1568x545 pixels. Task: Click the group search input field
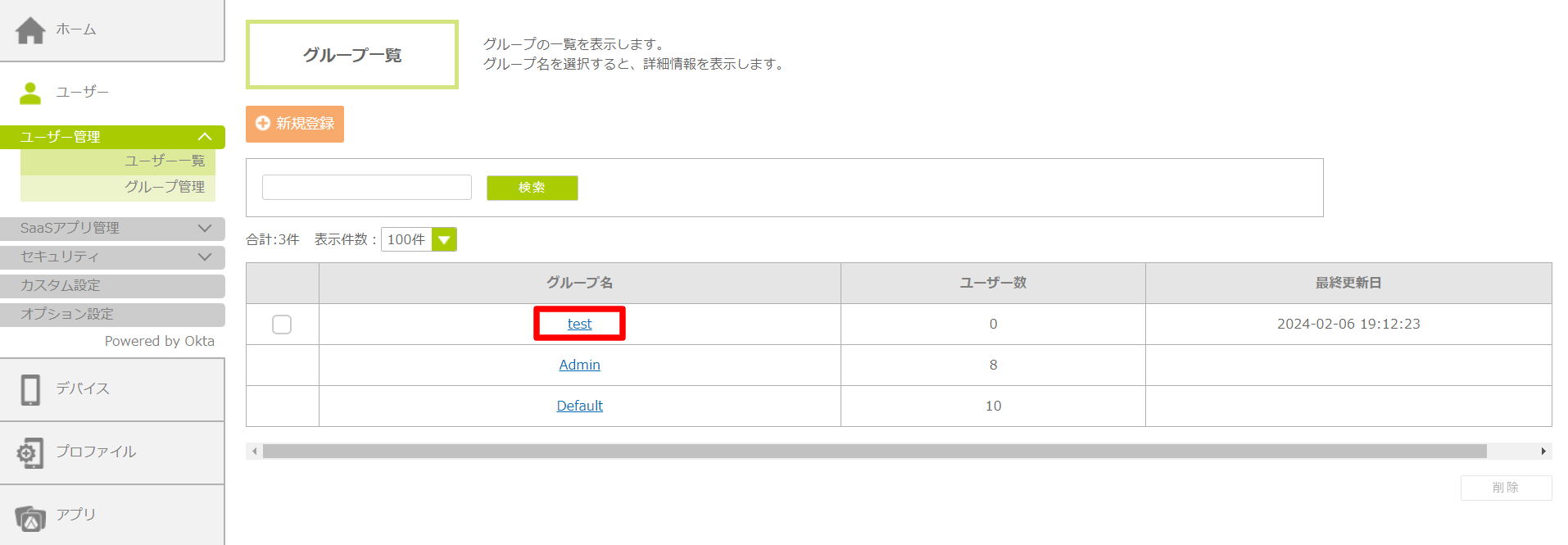pos(366,188)
